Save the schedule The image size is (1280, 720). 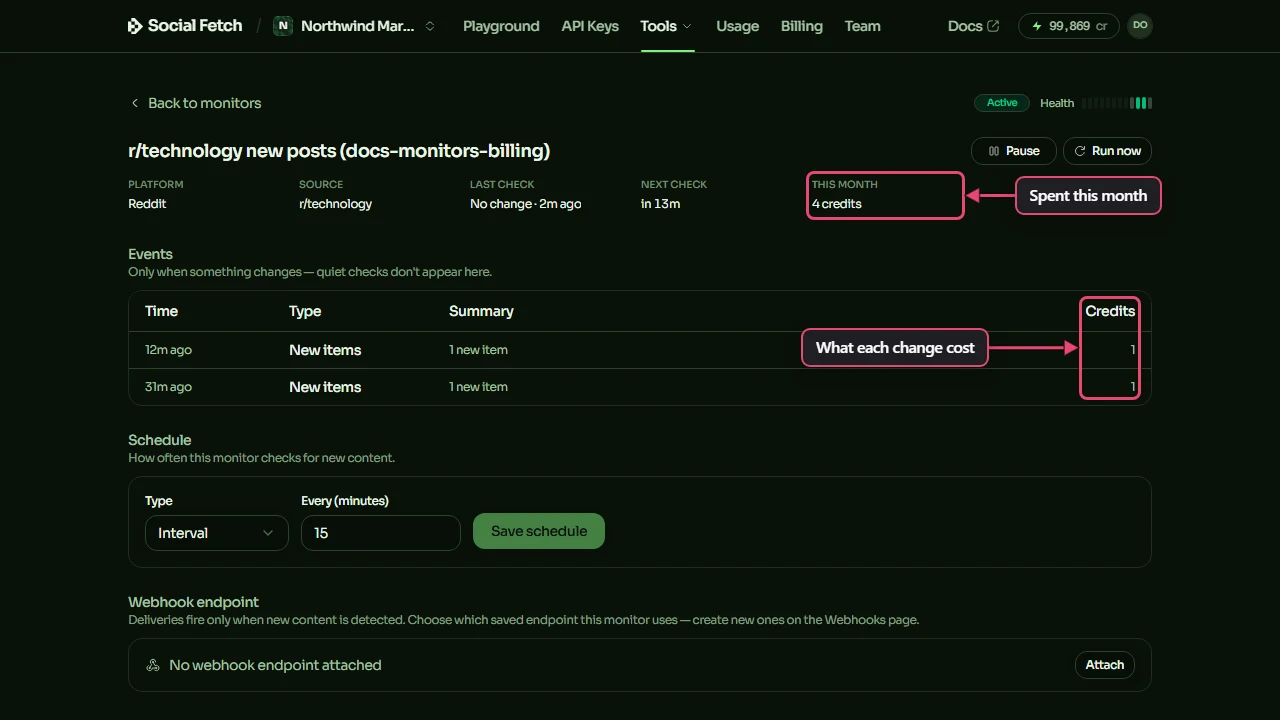pos(539,531)
